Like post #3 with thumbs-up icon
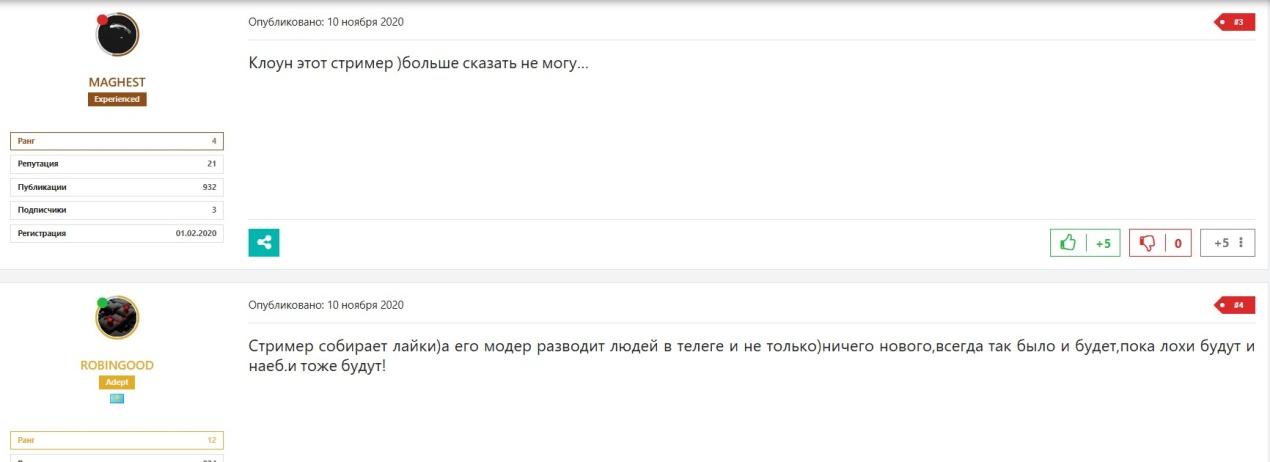1270x462 pixels. coord(1069,243)
